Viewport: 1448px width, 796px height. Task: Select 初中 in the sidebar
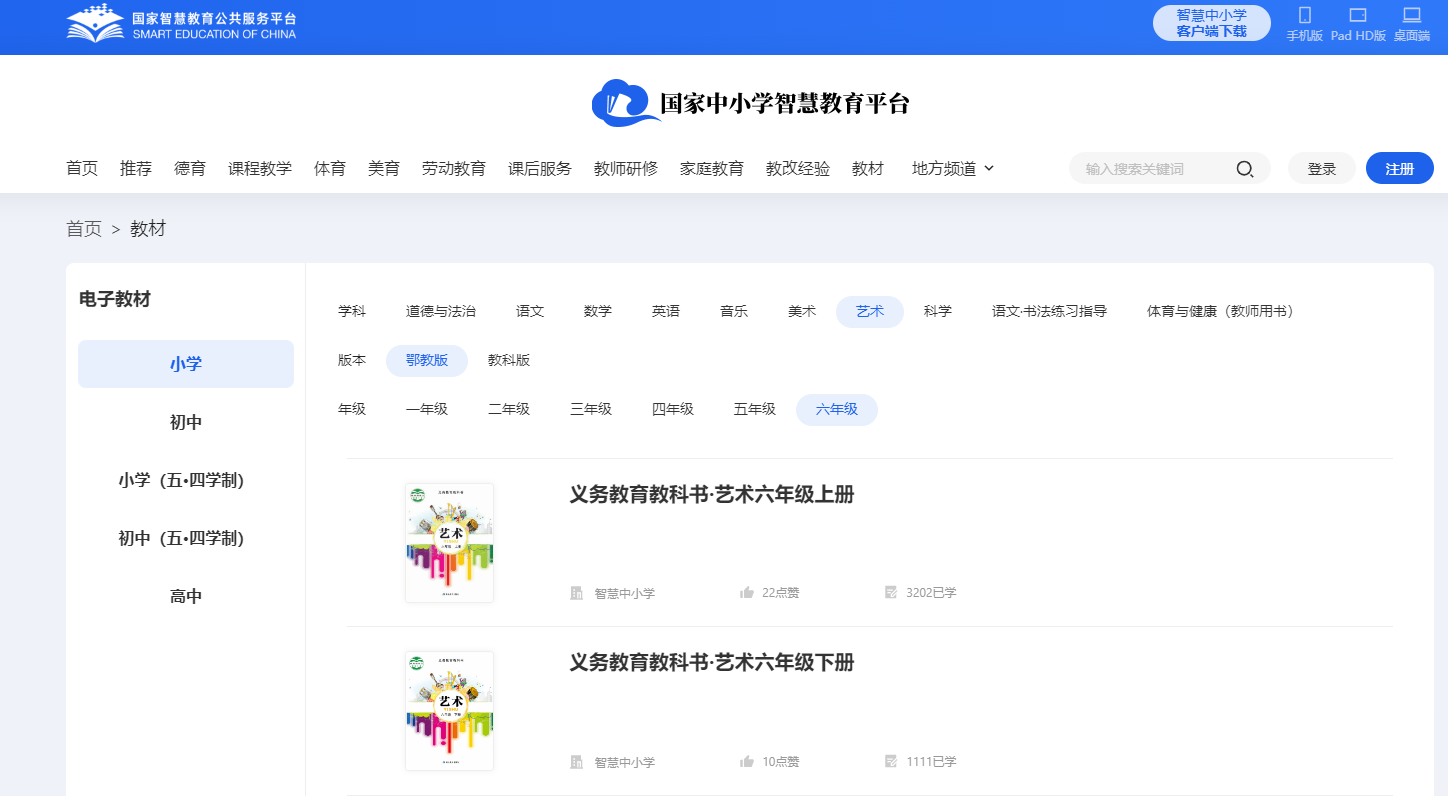186,421
